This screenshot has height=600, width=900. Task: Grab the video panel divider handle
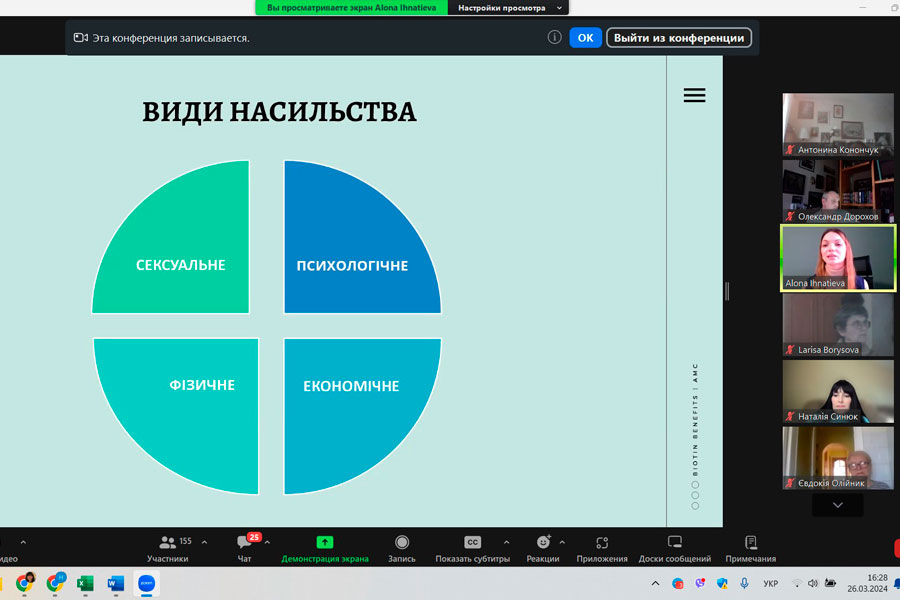coord(727,291)
